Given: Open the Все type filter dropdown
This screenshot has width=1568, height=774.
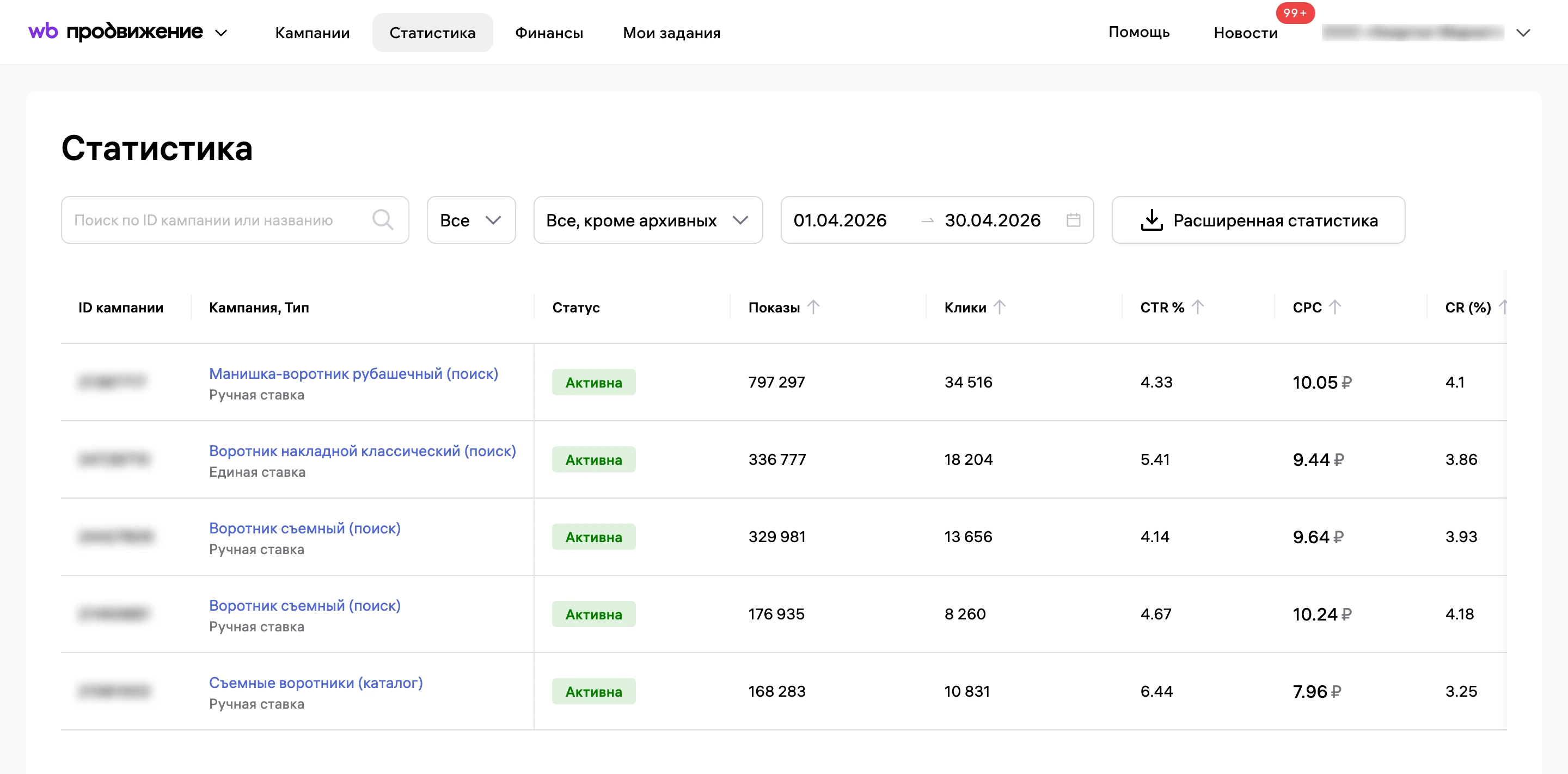Looking at the screenshot, I should (x=471, y=220).
